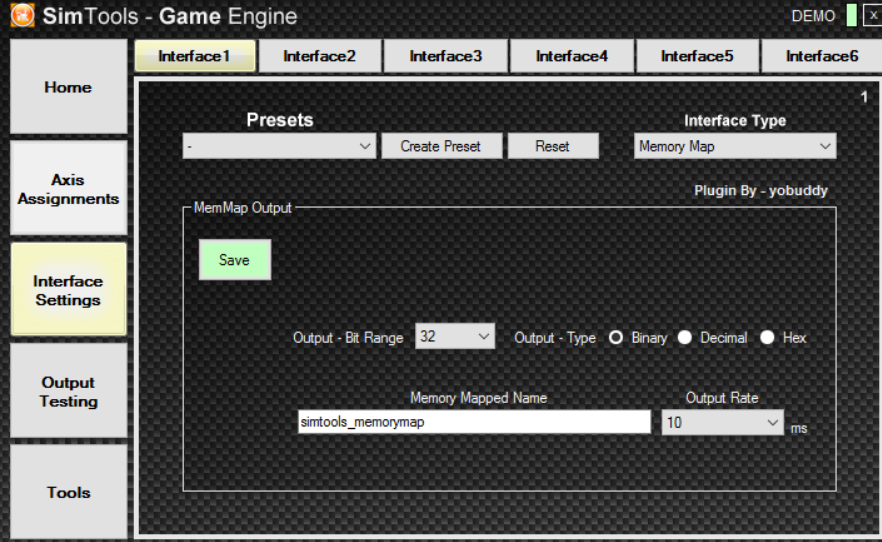This screenshot has height=542, width=882.
Task: Click the 'Presets' heading
Action: pos(280,120)
